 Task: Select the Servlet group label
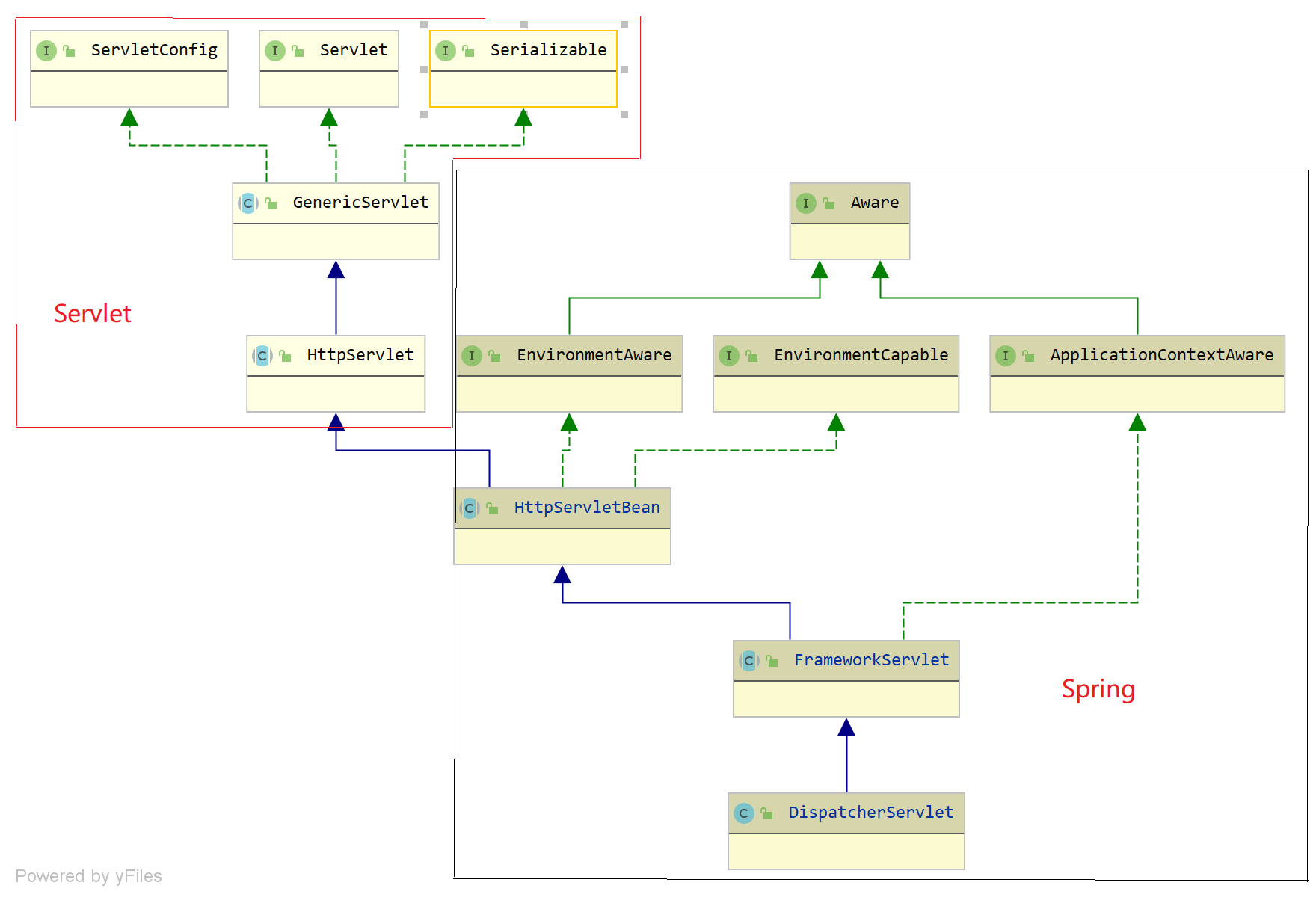[92, 314]
